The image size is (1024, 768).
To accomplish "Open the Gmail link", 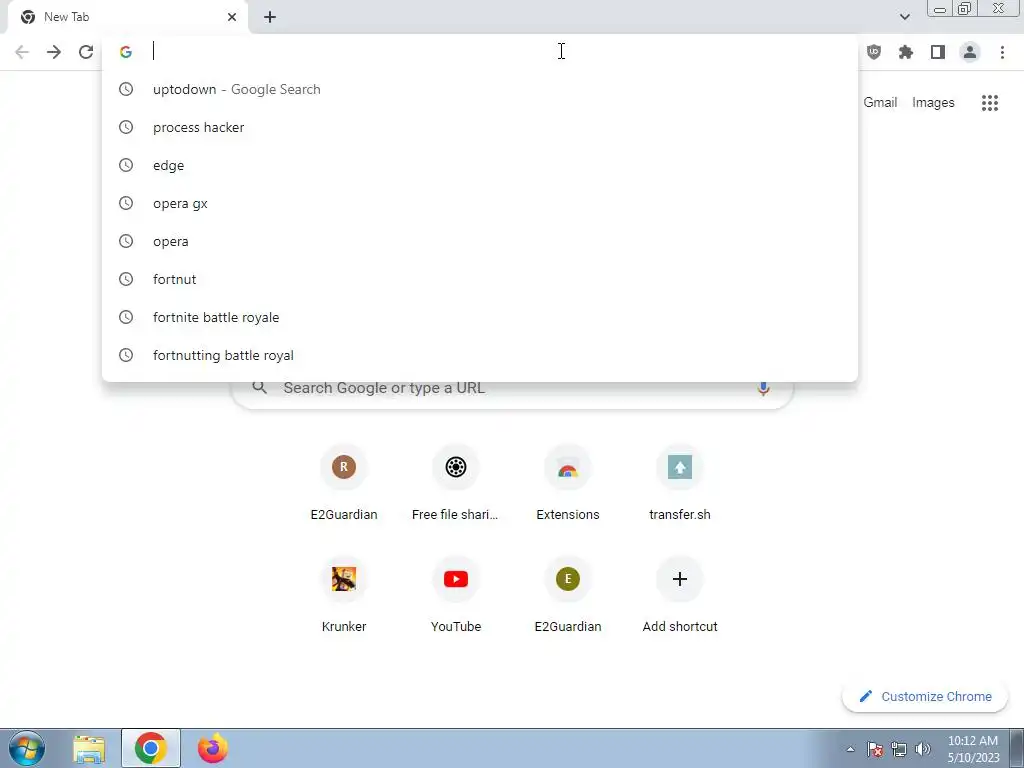I will (x=880, y=103).
